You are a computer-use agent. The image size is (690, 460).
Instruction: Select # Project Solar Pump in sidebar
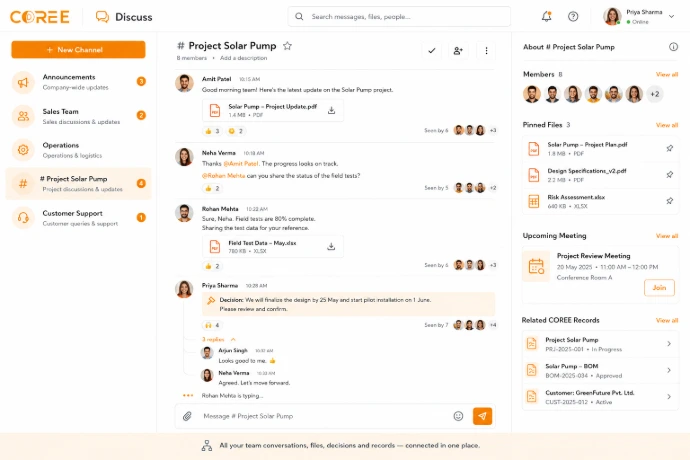click(78, 184)
